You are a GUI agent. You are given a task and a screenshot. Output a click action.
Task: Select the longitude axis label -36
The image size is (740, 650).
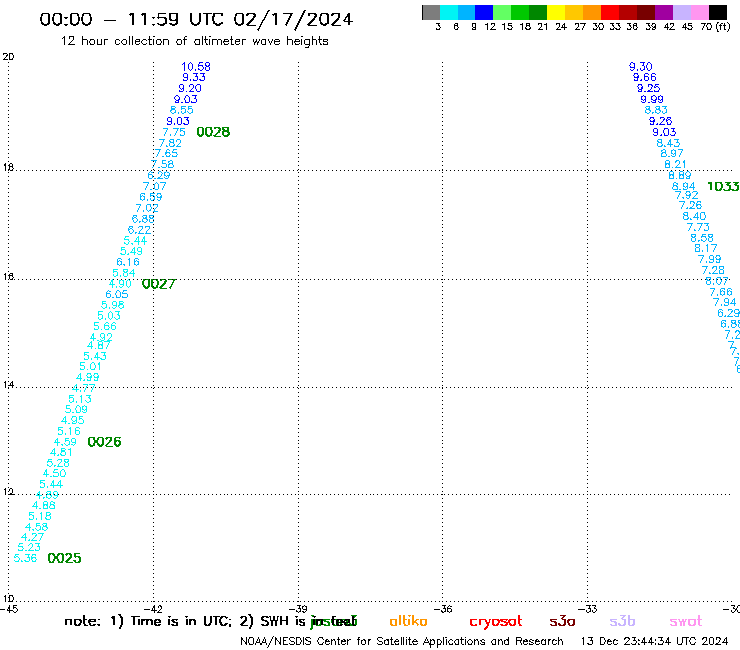point(443,609)
